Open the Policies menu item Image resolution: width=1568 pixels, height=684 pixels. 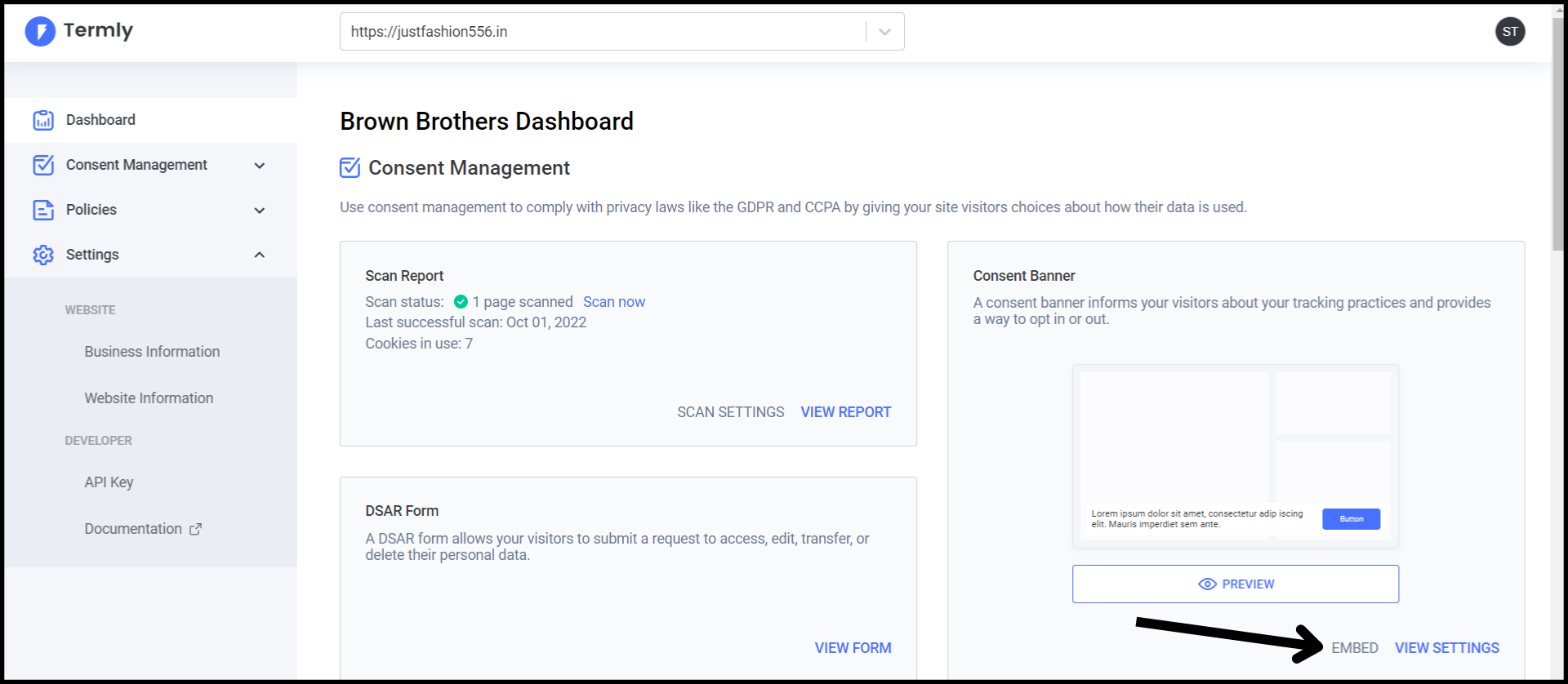(x=151, y=210)
